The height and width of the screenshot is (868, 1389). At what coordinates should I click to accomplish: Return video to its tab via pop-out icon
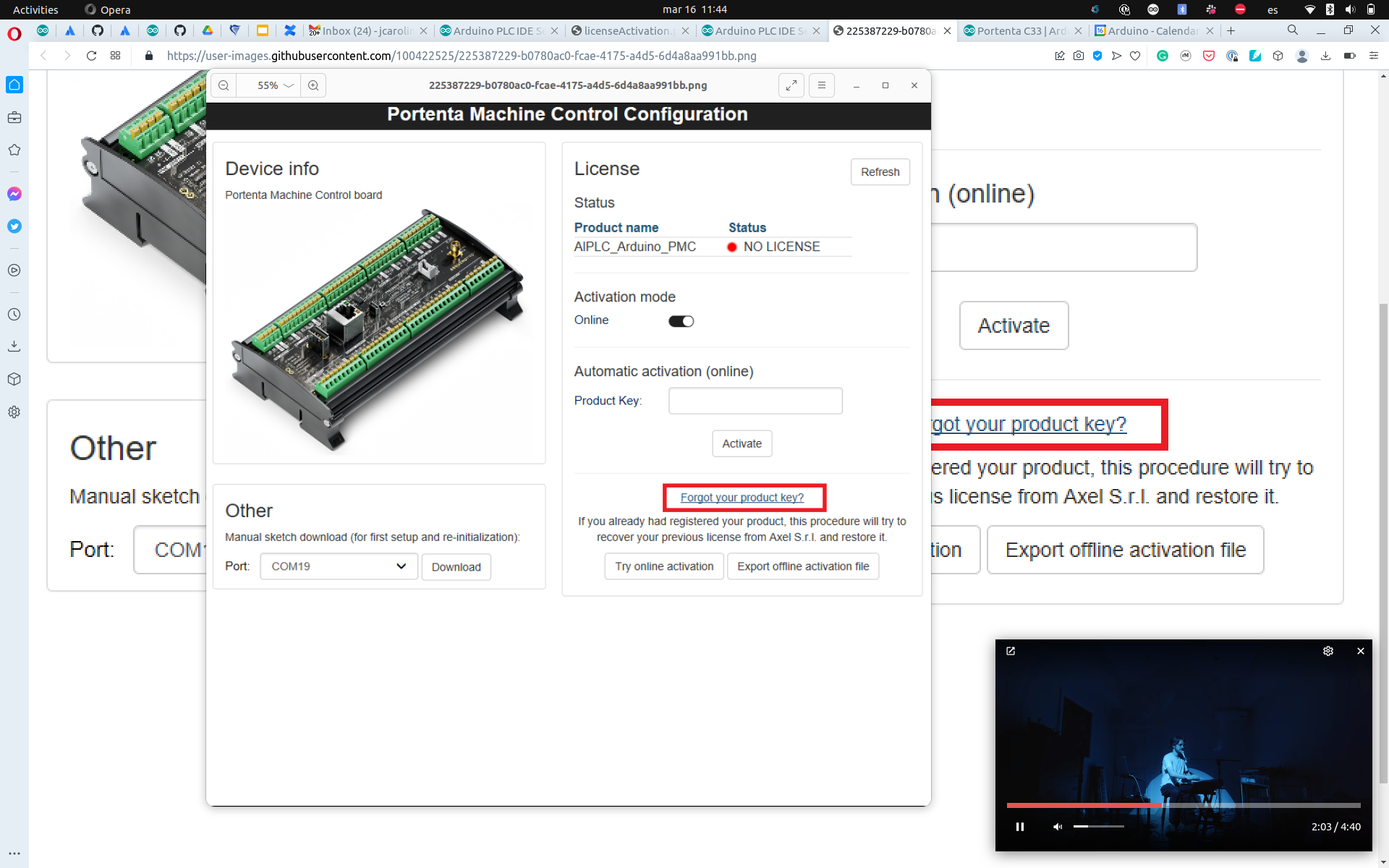coord(1011,651)
